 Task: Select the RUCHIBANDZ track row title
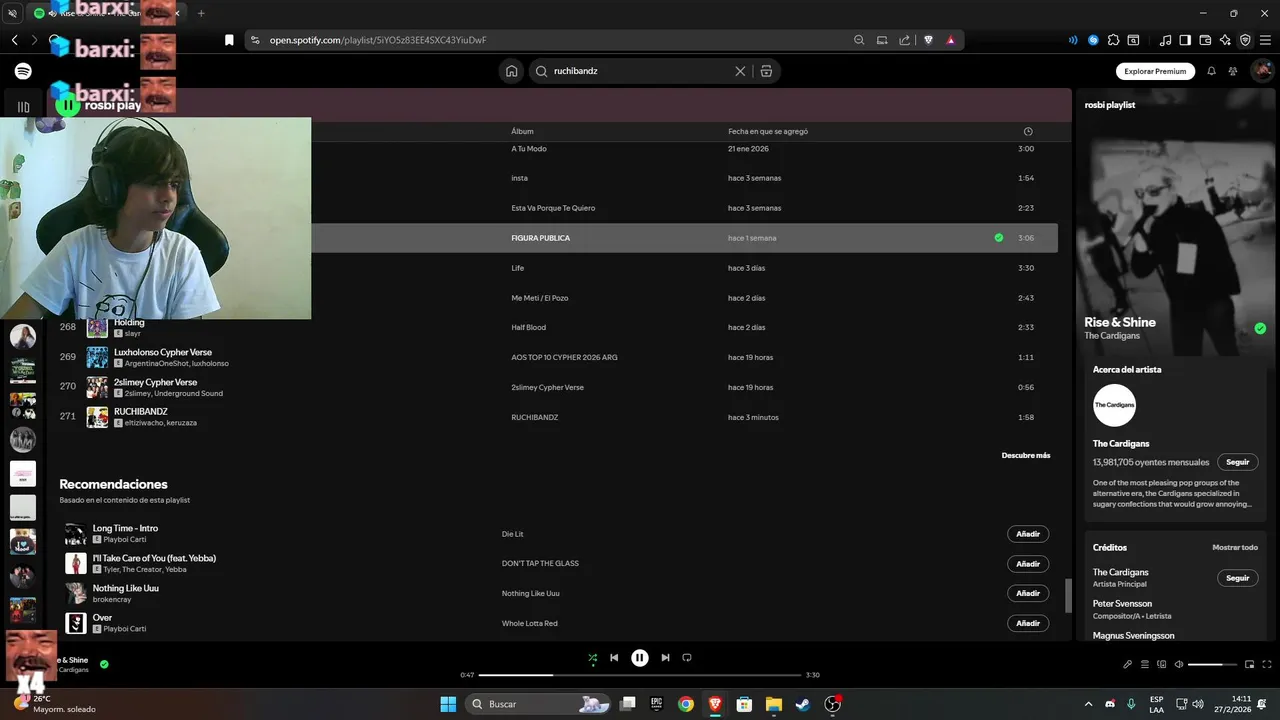pos(140,411)
